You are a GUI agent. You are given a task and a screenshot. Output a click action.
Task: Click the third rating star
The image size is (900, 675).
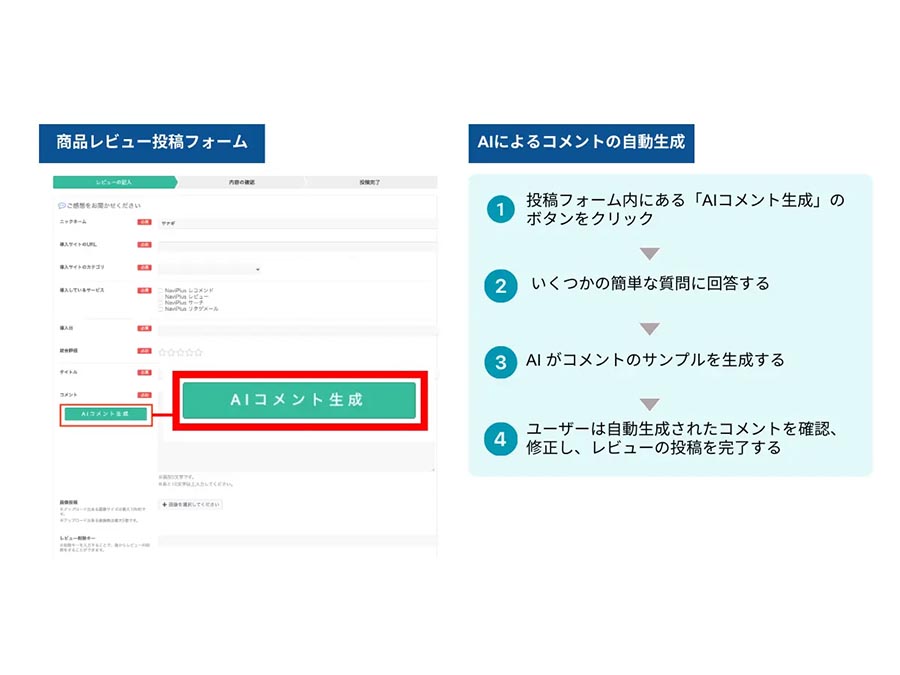180,352
